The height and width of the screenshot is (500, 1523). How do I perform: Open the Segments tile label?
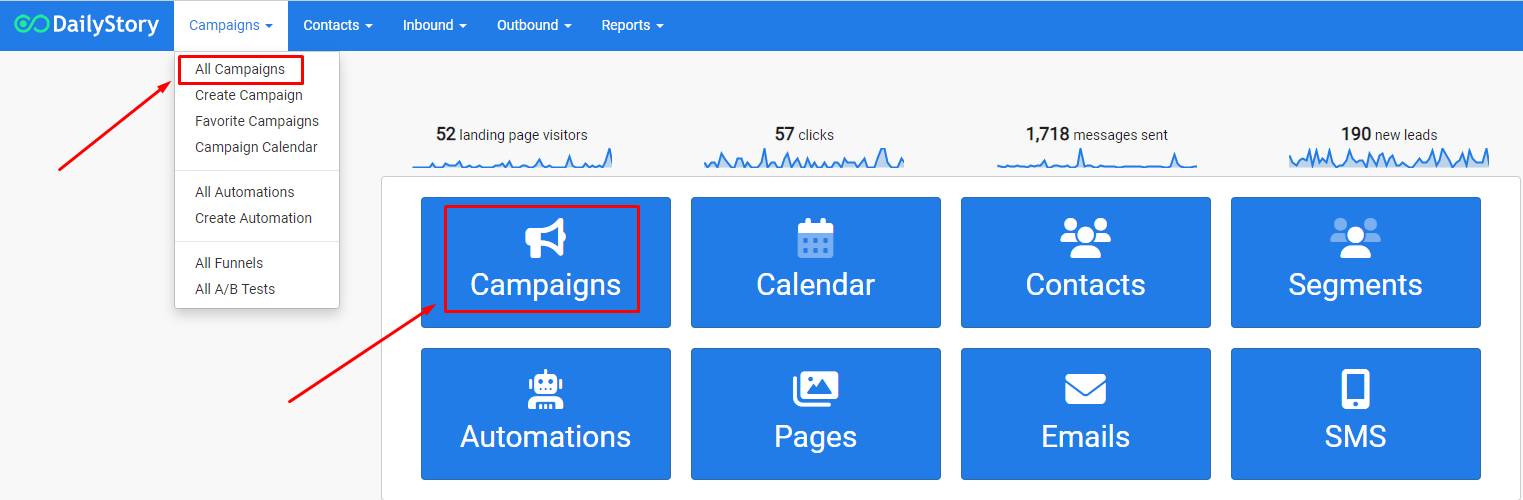click(x=1356, y=285)
